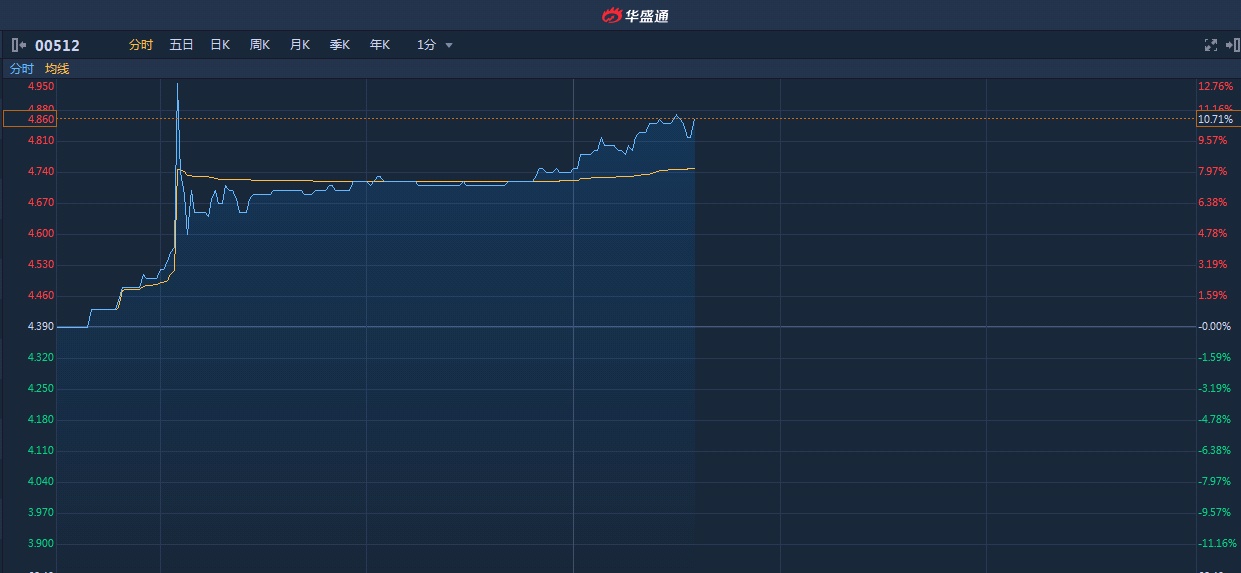The height and width of the screenshot is (573, 1241).
Task: Click the 4.390 previous close price label
Action: click(41, 327)
